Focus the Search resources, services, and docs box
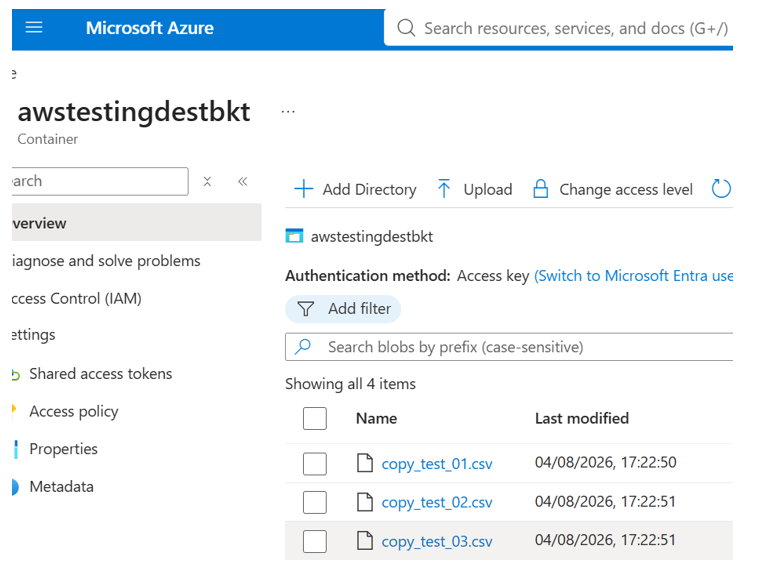The width and height of the screenshot is (775, 585). click(x=559, y=28)
